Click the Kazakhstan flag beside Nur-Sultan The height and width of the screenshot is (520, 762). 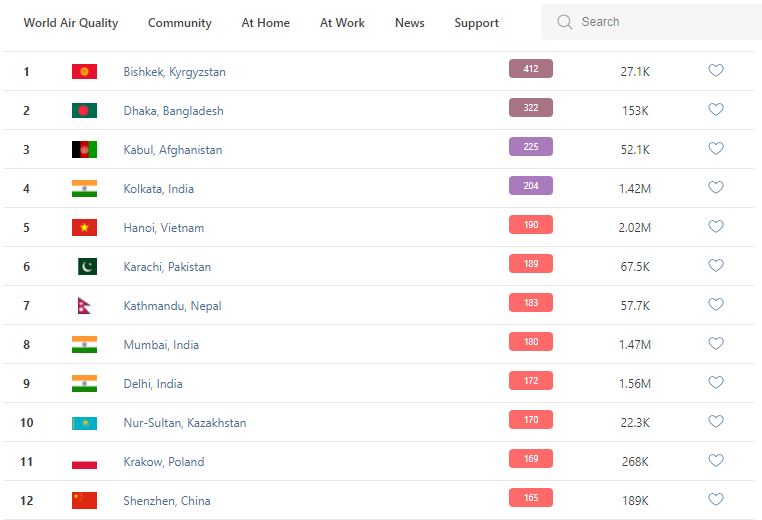[x=84, y=423]
